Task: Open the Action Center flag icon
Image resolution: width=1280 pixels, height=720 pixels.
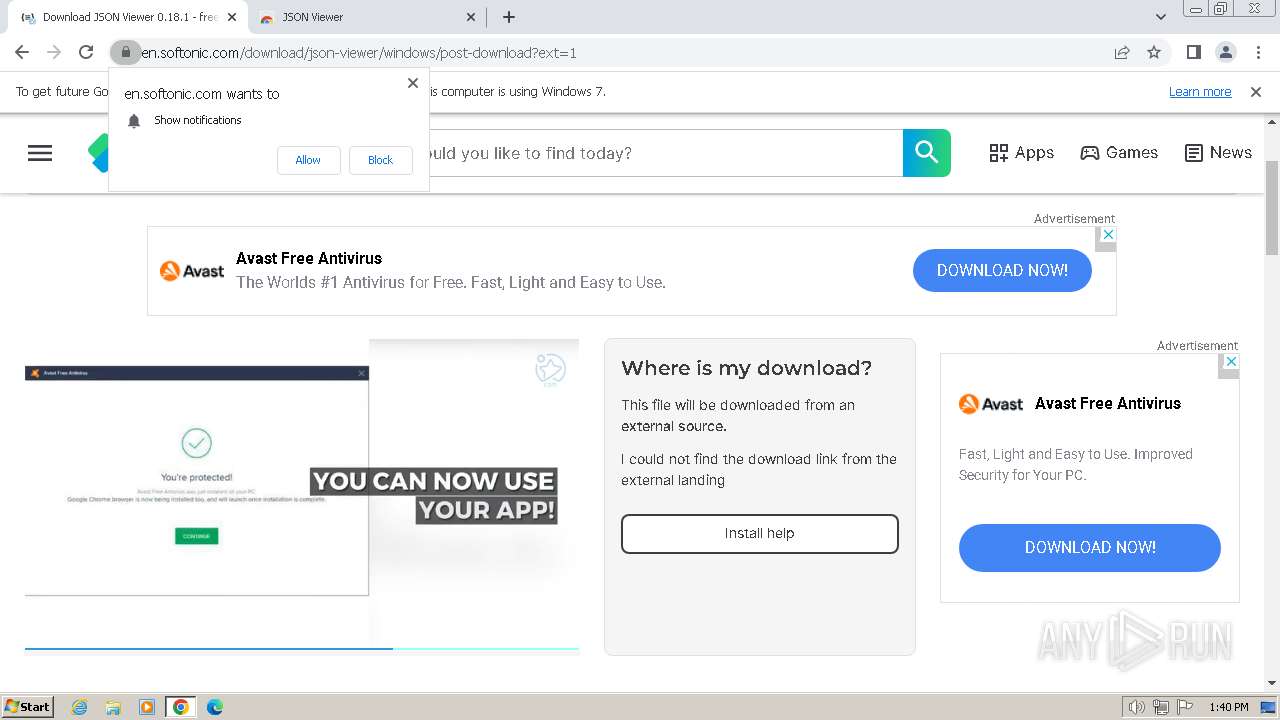Action: coord(1185,707)
